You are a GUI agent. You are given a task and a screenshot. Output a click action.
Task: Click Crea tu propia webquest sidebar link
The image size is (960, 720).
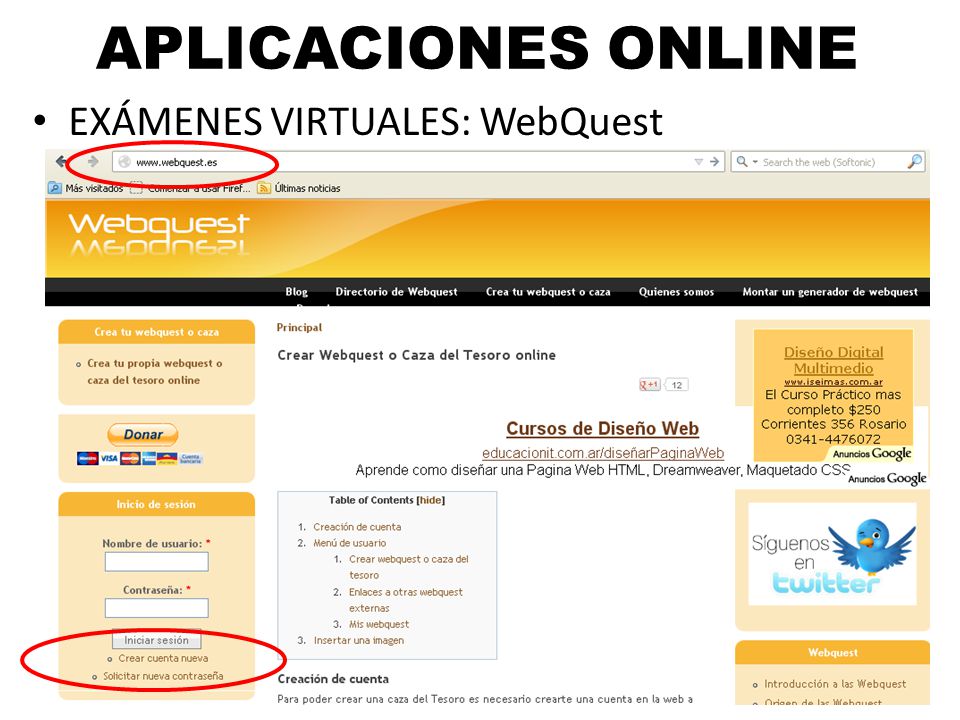tap(154, 372)
